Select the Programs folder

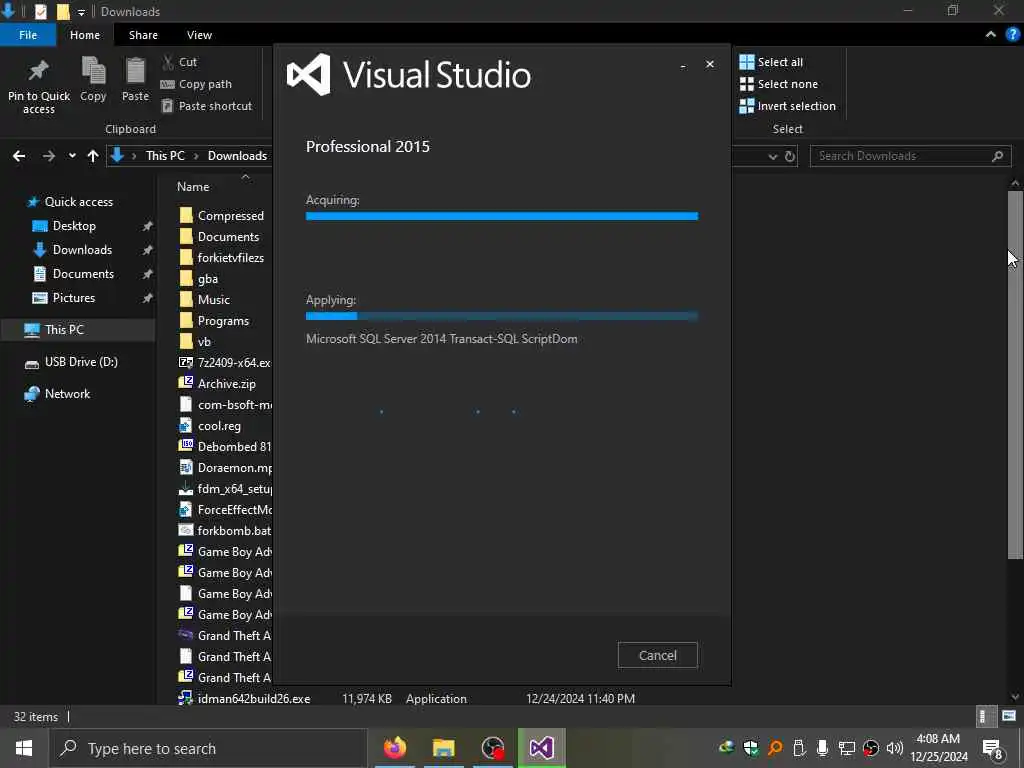pos(223,321)
